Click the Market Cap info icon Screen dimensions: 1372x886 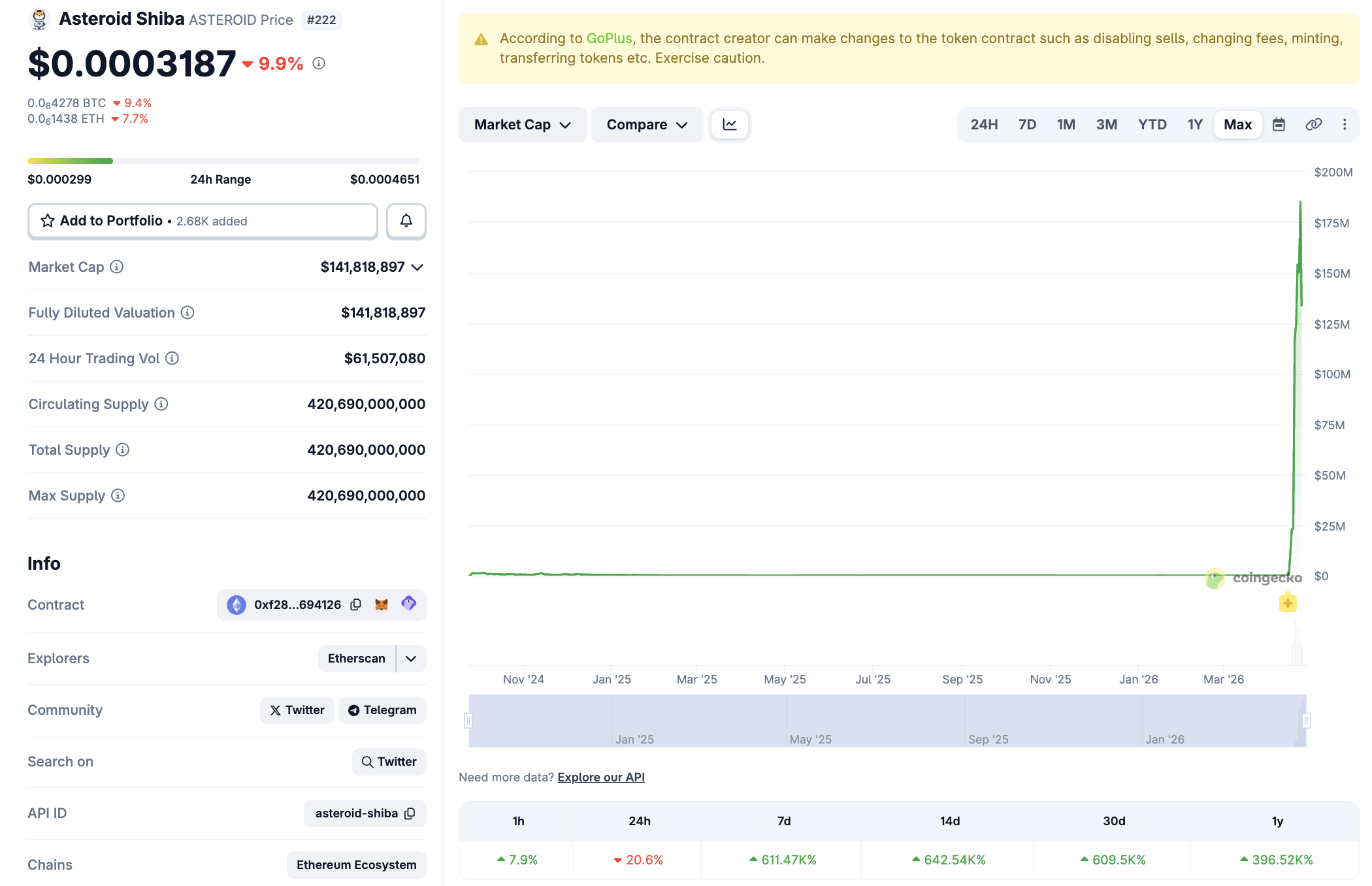116,267
